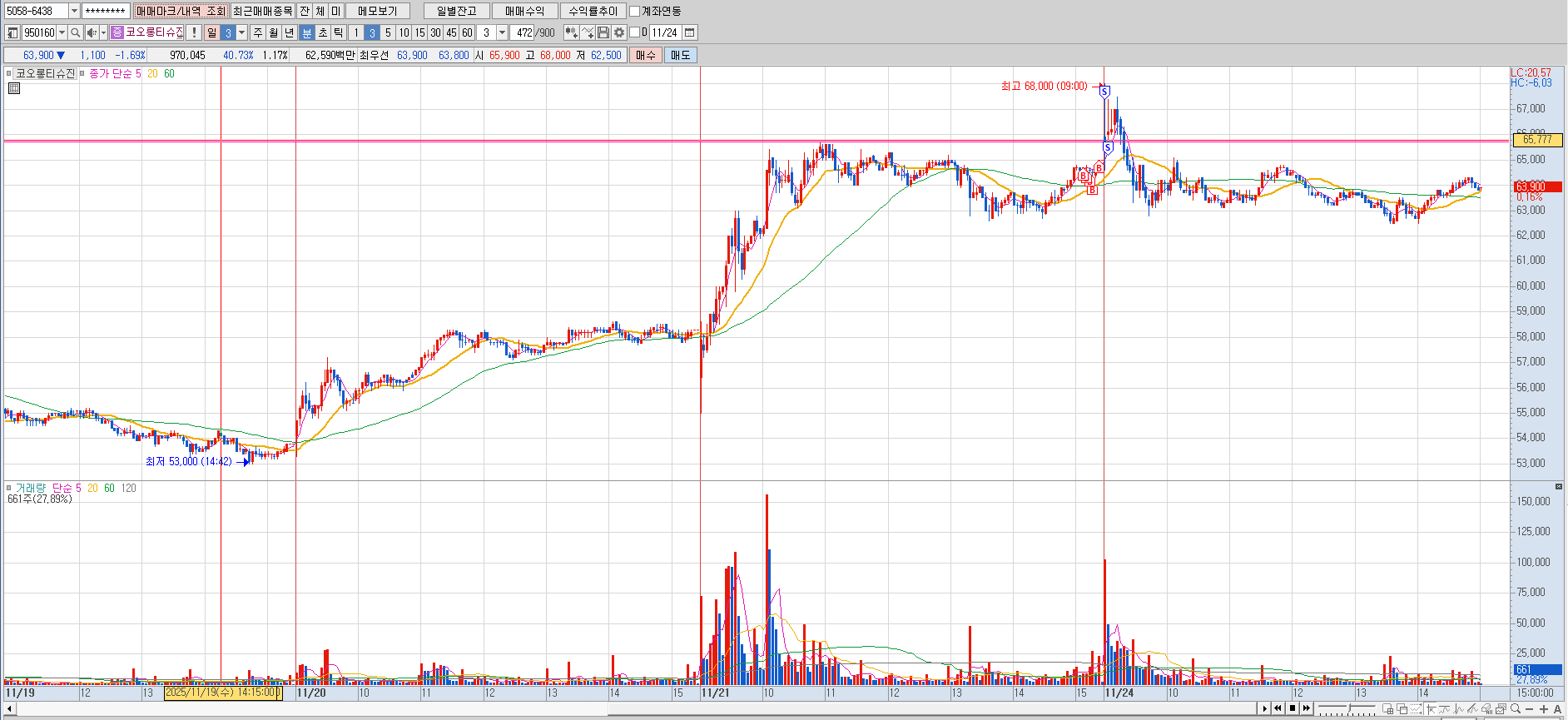This screenshot has width=1568, height=720.
Task: Click the plus zoom-in icon at bottom right
Action: click(1544, 709)
